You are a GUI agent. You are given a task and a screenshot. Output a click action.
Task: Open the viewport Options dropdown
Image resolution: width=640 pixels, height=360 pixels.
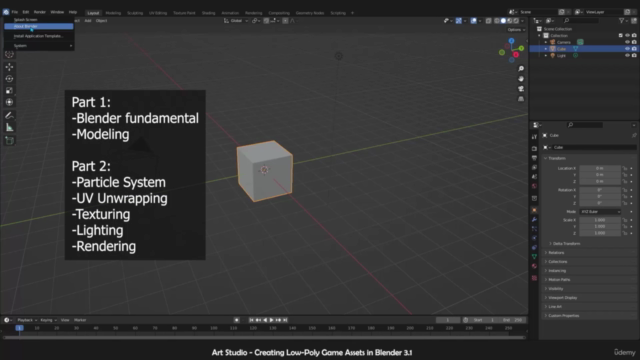pos(516,30)
